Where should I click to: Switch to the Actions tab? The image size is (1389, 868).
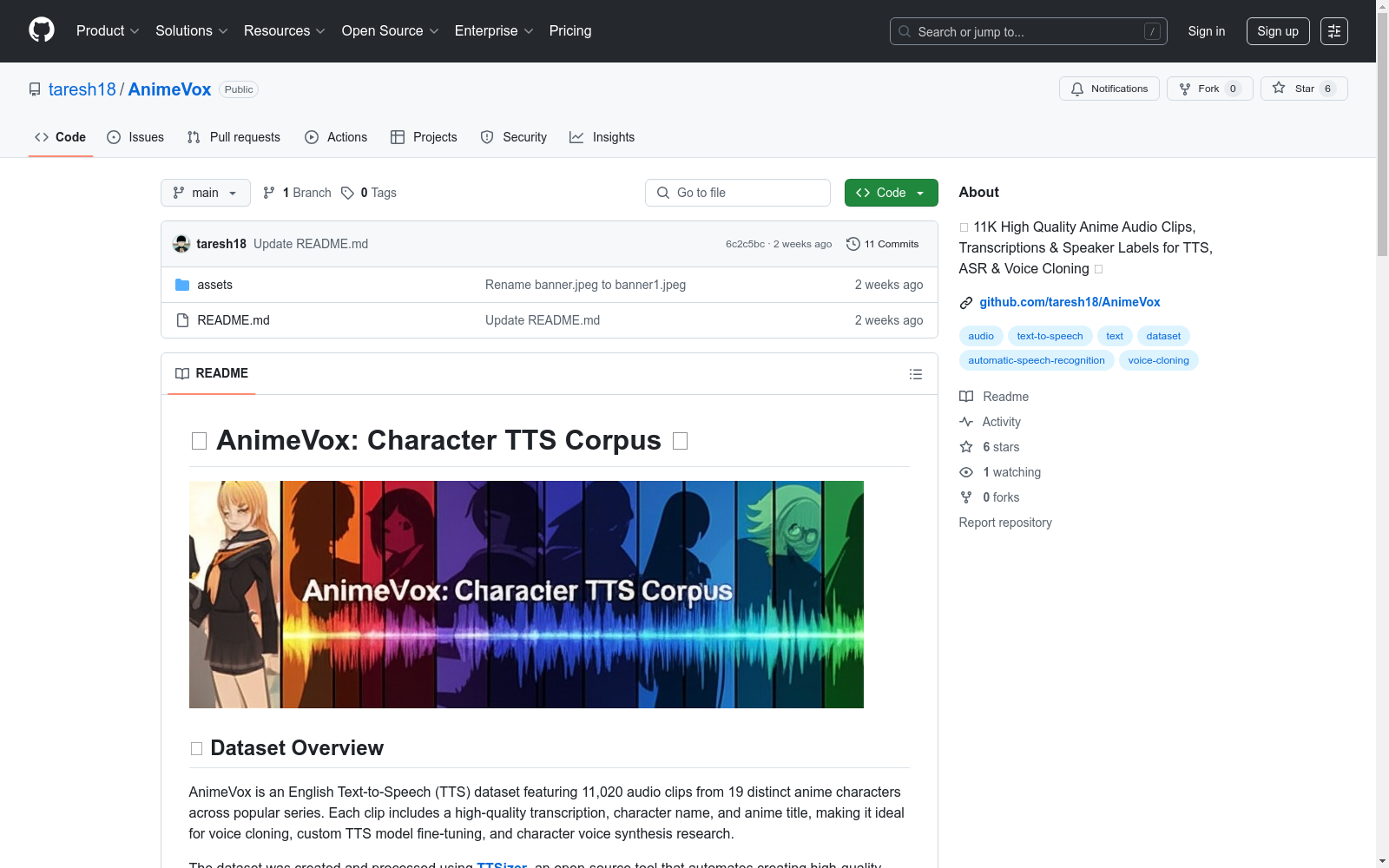(x=336, y=137)
